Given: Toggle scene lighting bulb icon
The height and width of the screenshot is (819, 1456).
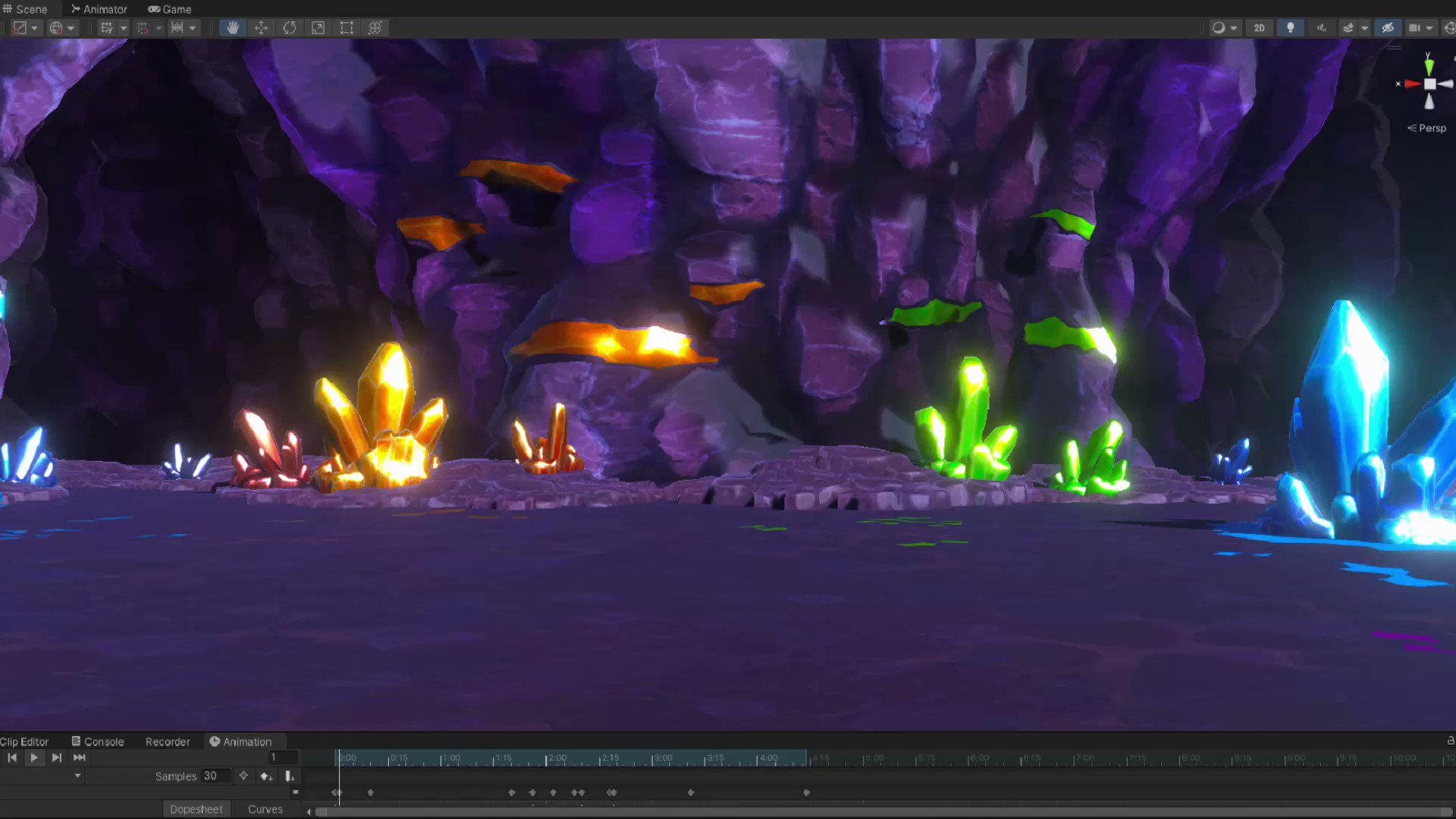Looking at the screenshot, I should 1290,28.
